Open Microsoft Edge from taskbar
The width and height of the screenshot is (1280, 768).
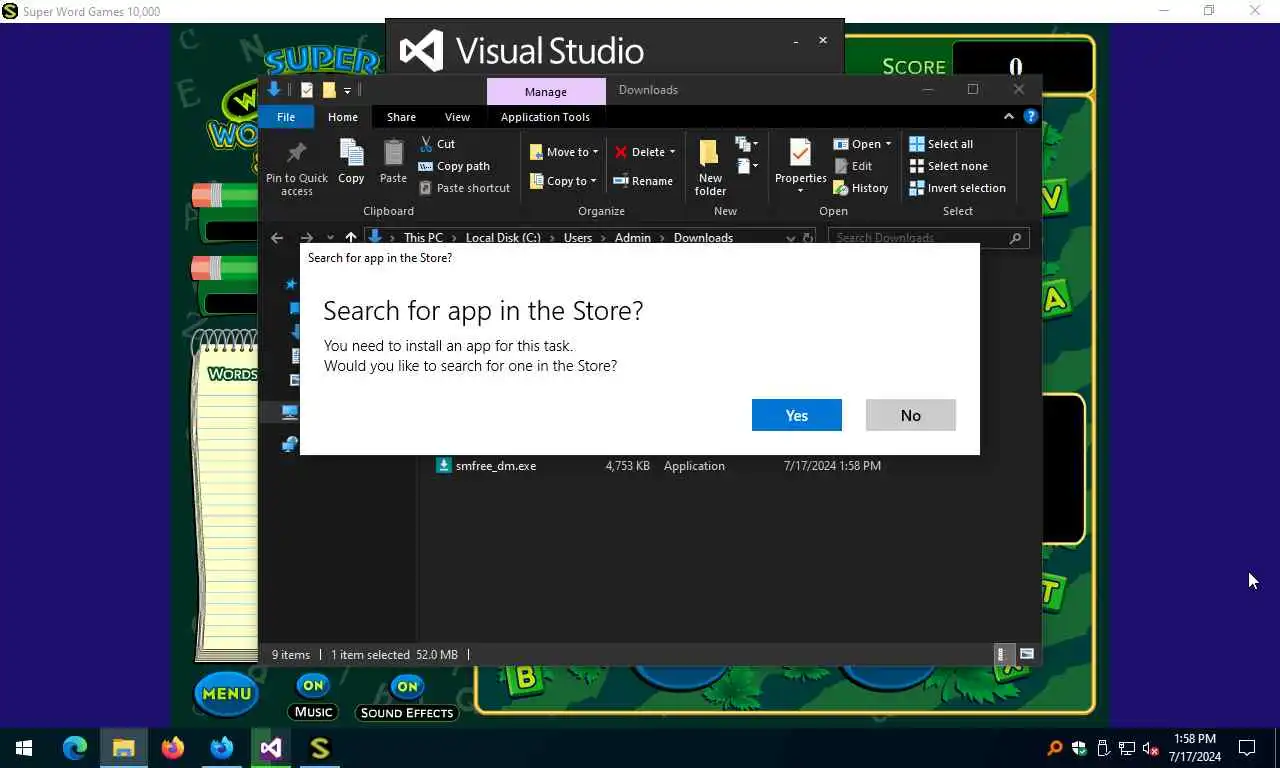pos(75,748)
